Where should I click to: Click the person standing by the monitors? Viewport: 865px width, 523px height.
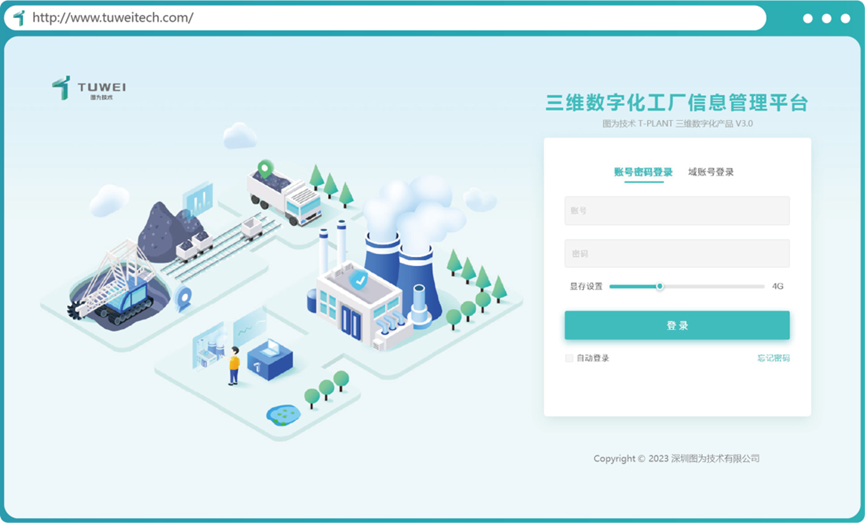coord(234,366)
